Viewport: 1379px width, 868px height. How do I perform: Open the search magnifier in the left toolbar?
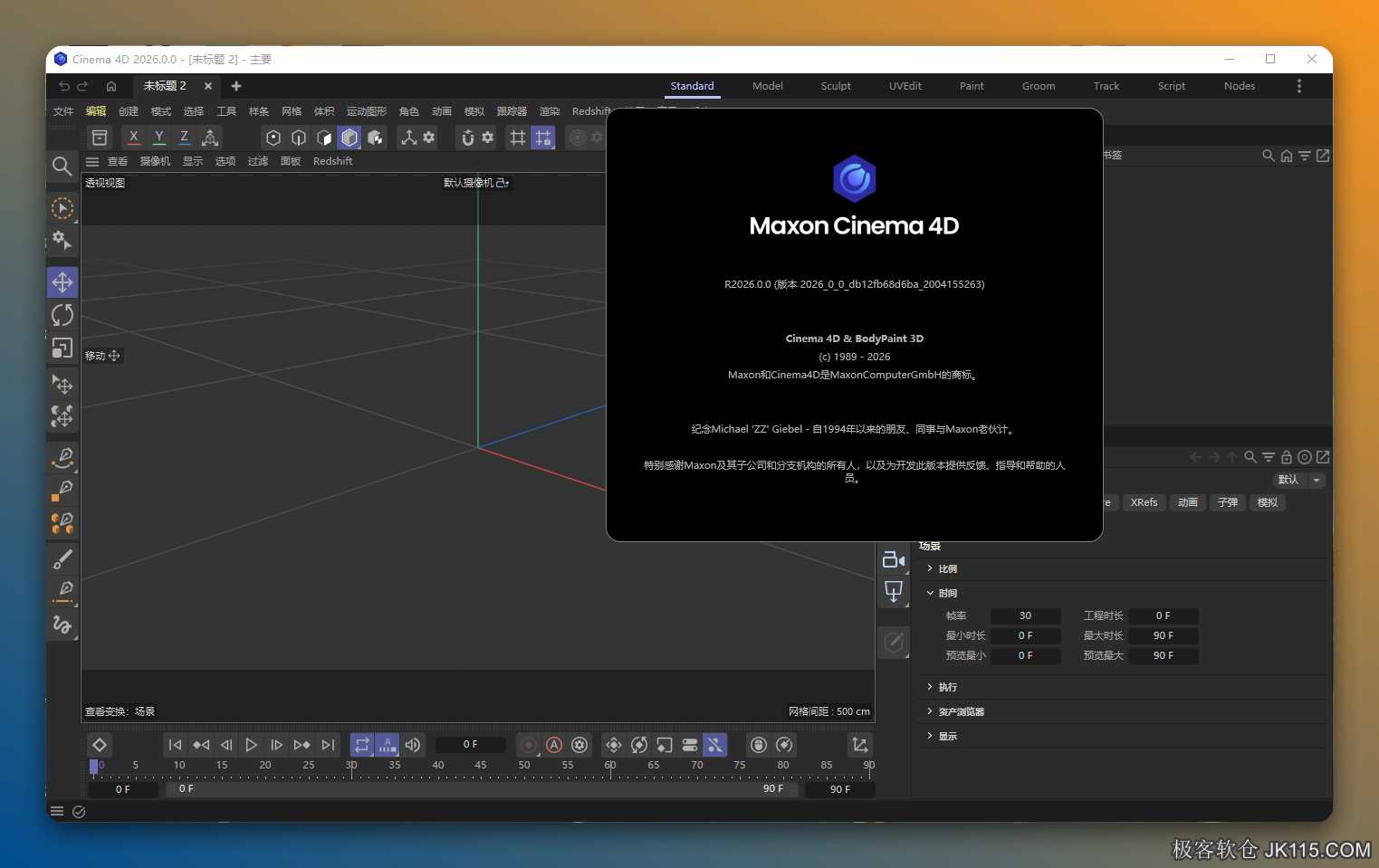click(62, 166)
